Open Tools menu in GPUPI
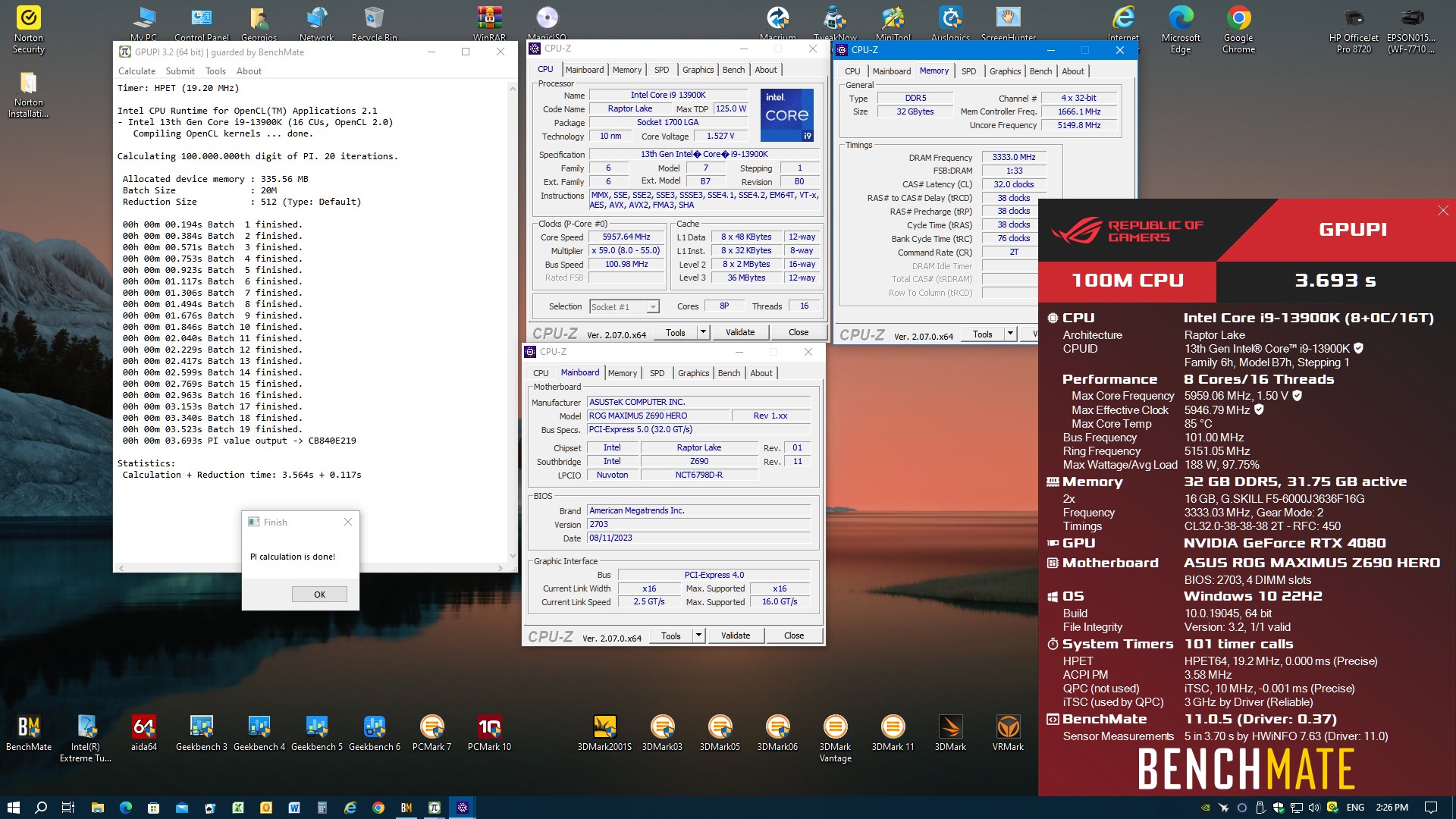 coord(215,71)
